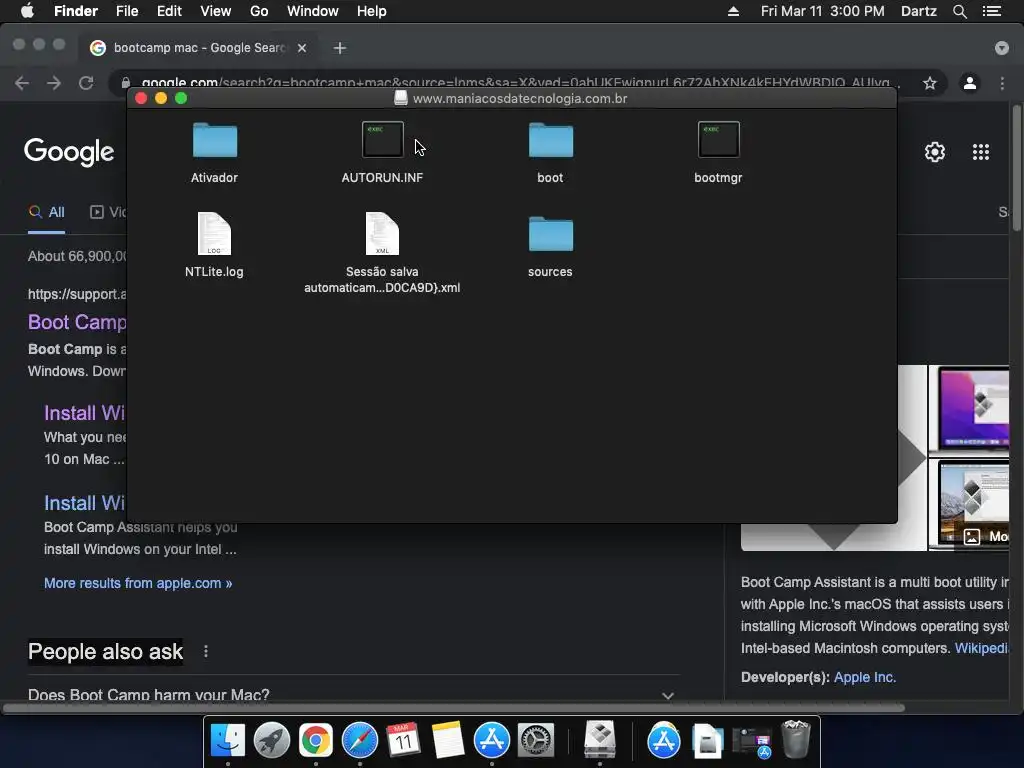Click the eject icon in the menu bar
This screenshot has height=768, width=1024.
coord(733,11)
